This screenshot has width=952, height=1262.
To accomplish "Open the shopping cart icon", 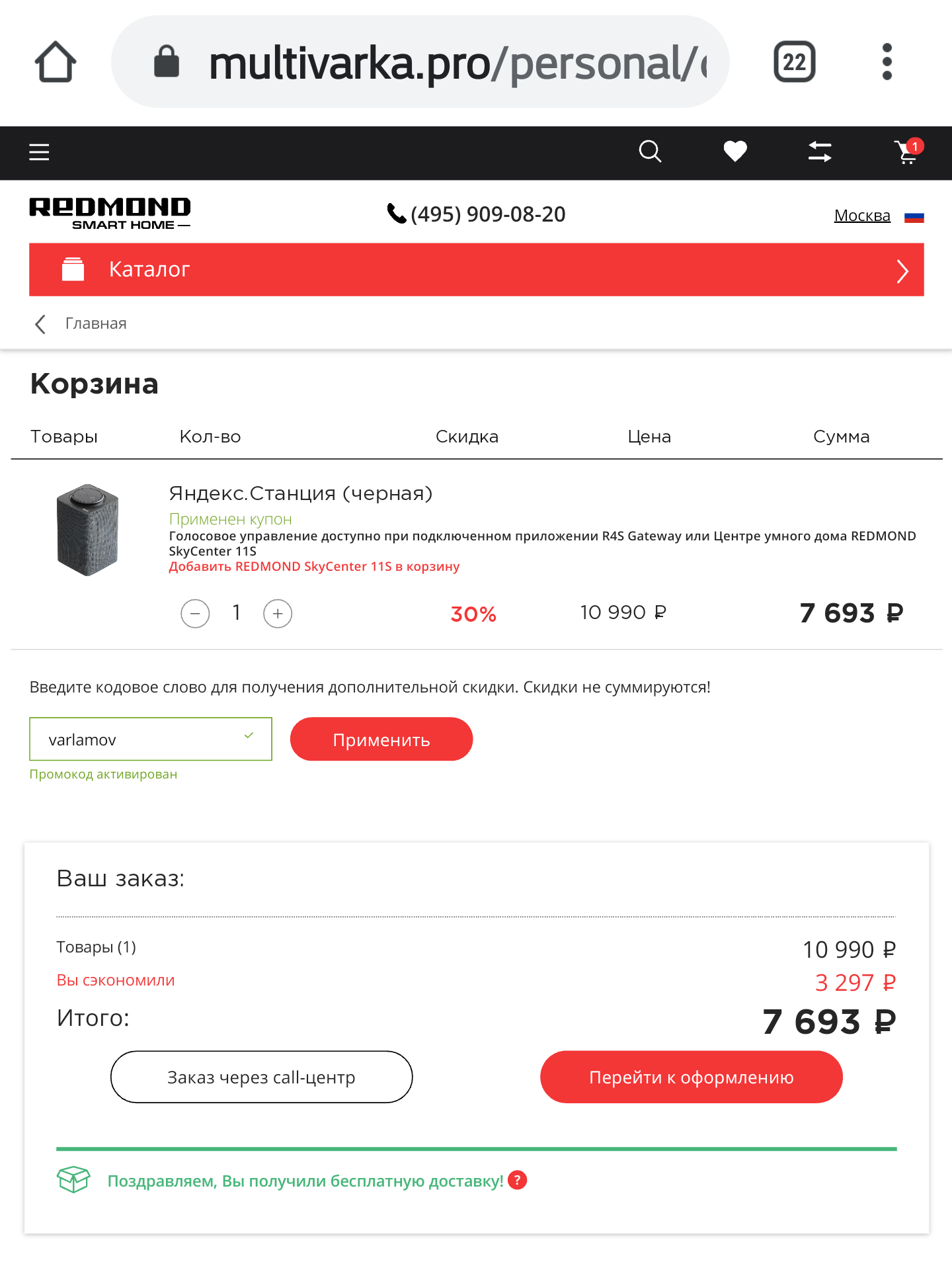I will point(907,152).
